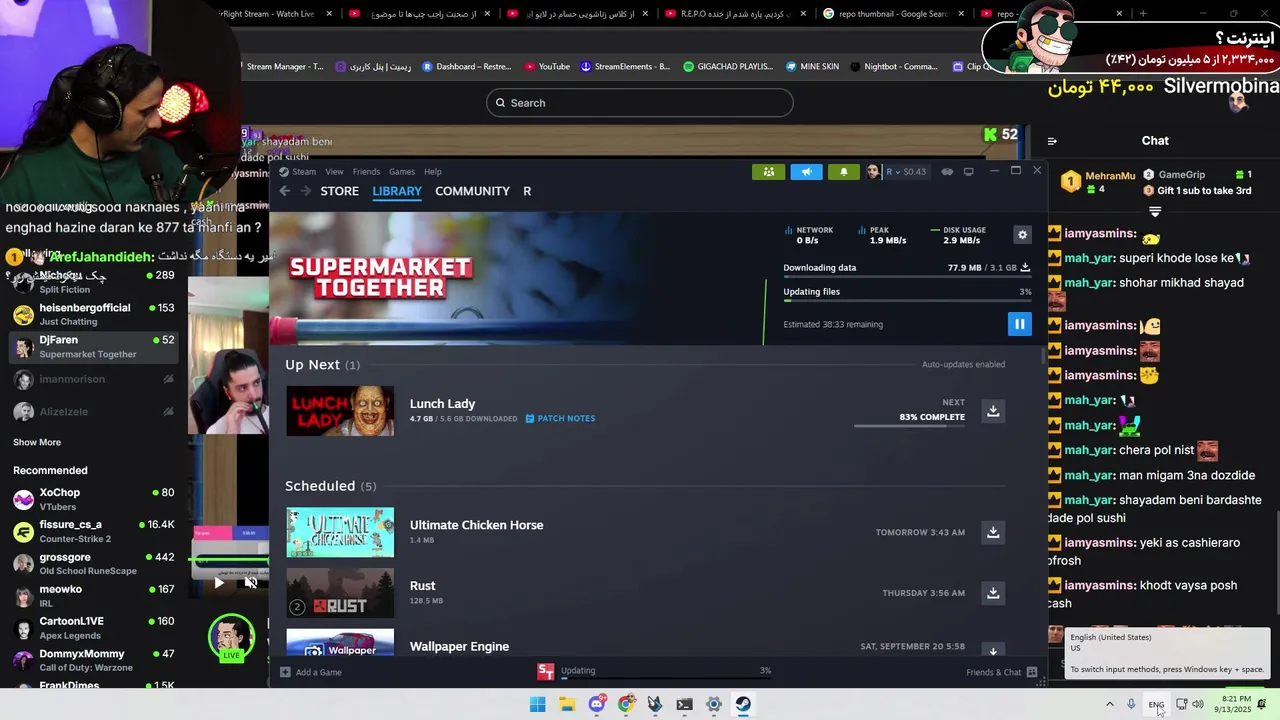Open heisenbergofficial channel in sidebar
1280x720 pixels.
tap(93, 314)
